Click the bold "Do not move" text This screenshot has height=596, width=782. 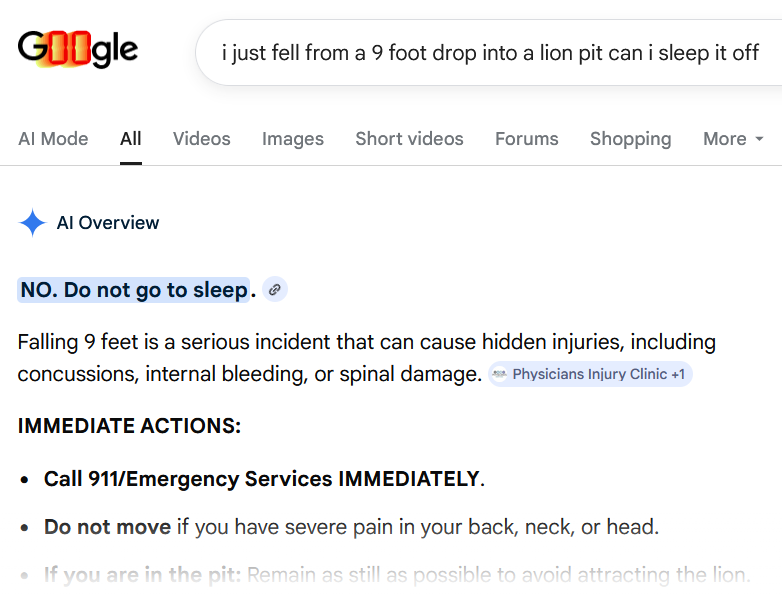click(107, 526)
